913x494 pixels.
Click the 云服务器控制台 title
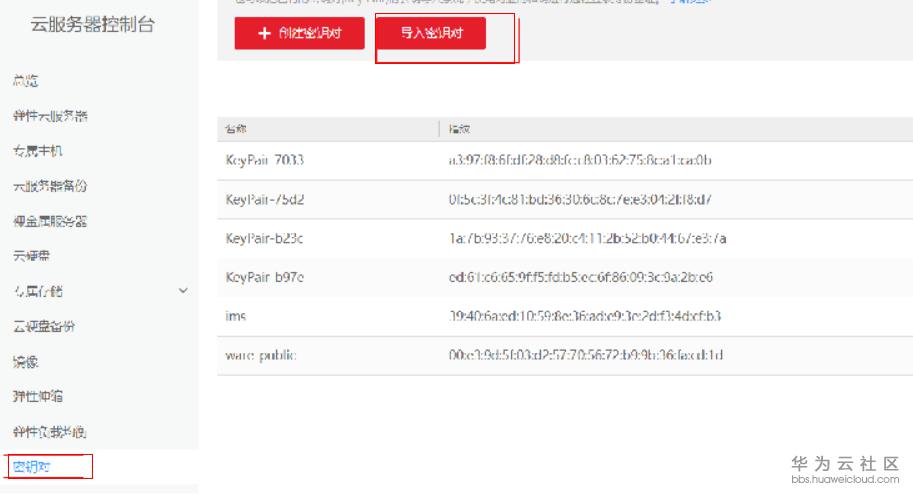tap(93, 24)
